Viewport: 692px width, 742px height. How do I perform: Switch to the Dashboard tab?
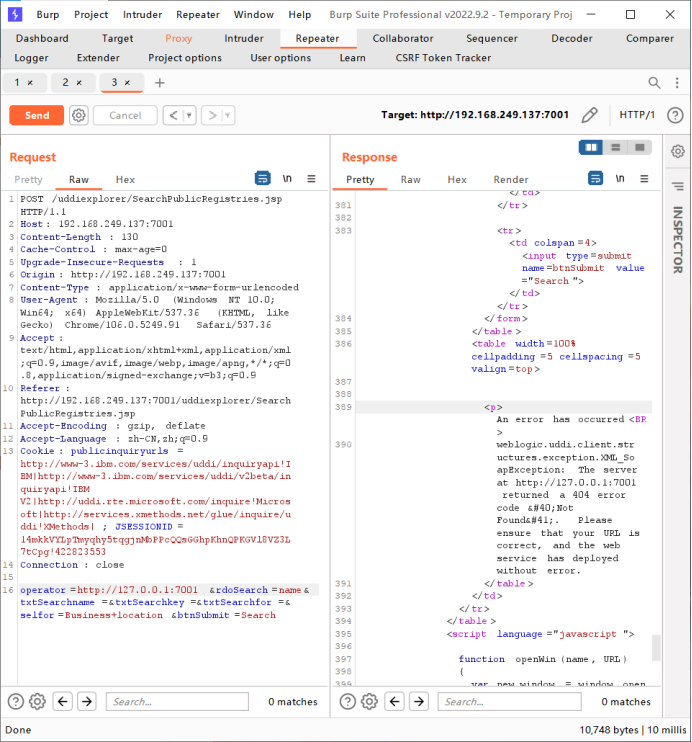[42, 38]
